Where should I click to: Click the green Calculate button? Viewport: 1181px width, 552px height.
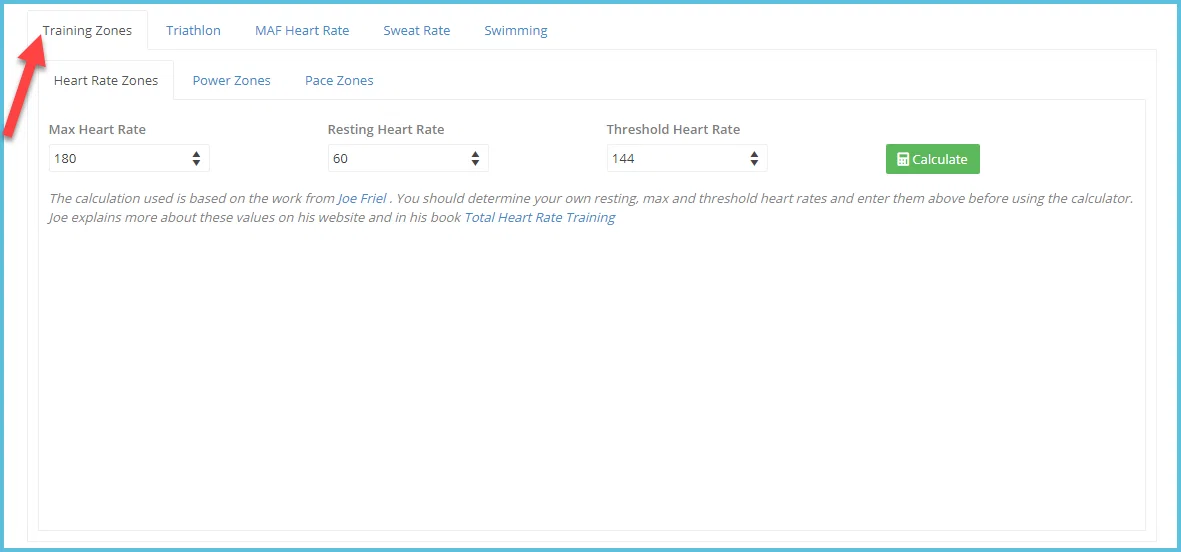pos(932,159)
